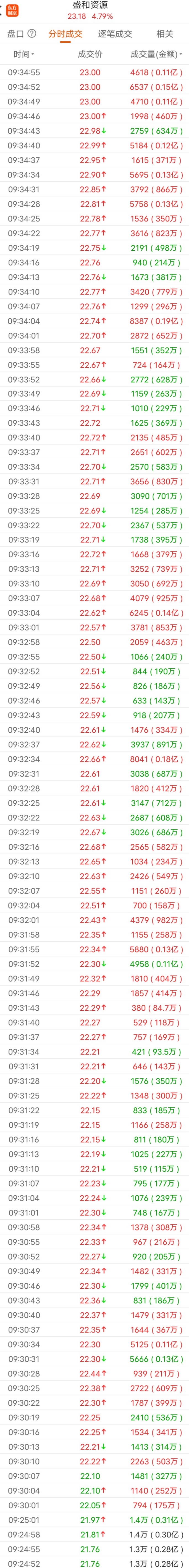Click up arrow on 09:33:04 price 22.62
189x1568 pixels.
pos(104,613)
